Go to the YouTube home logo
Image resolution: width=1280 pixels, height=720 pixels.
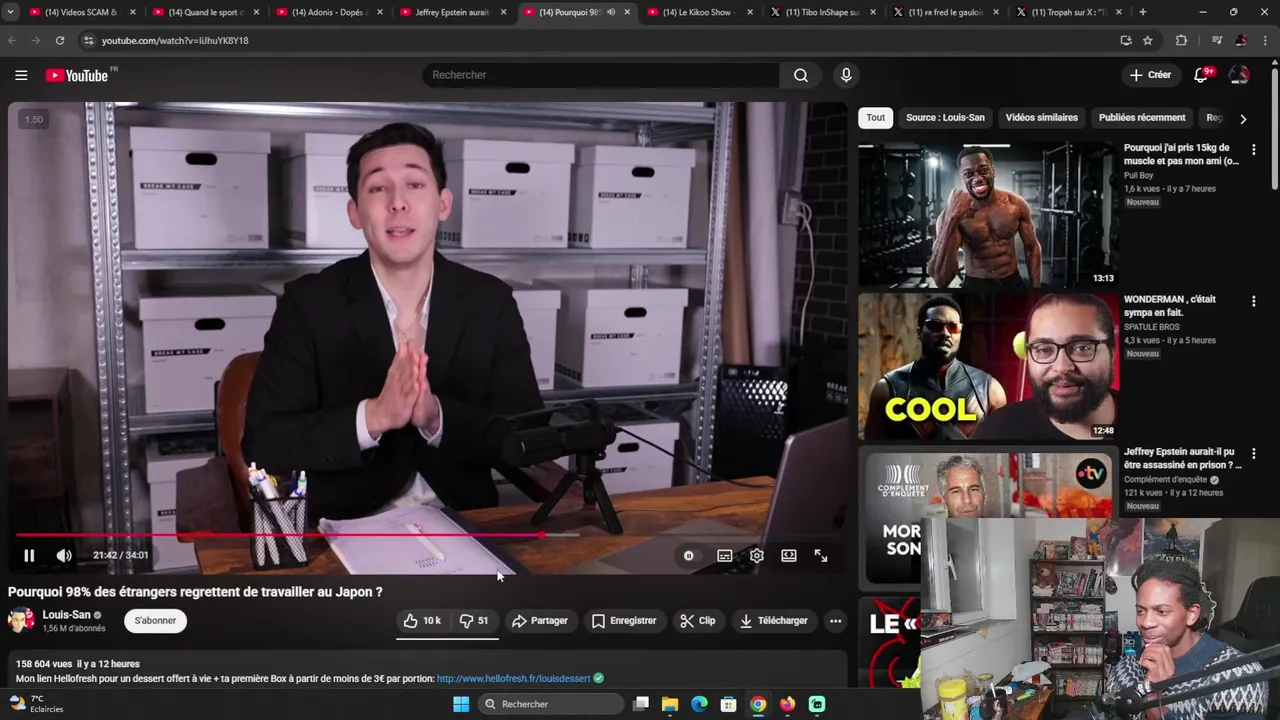click(77, 75)
